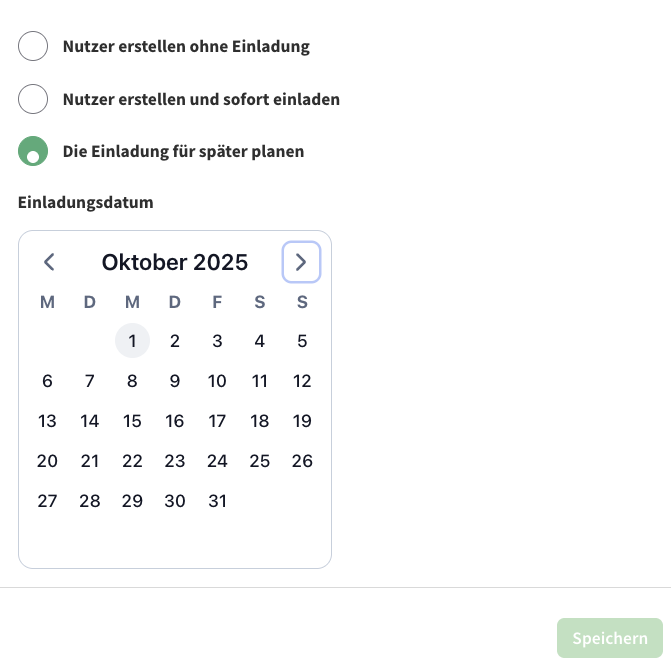
Task: Select October 15 as invitation date
Action: point(132,421)
